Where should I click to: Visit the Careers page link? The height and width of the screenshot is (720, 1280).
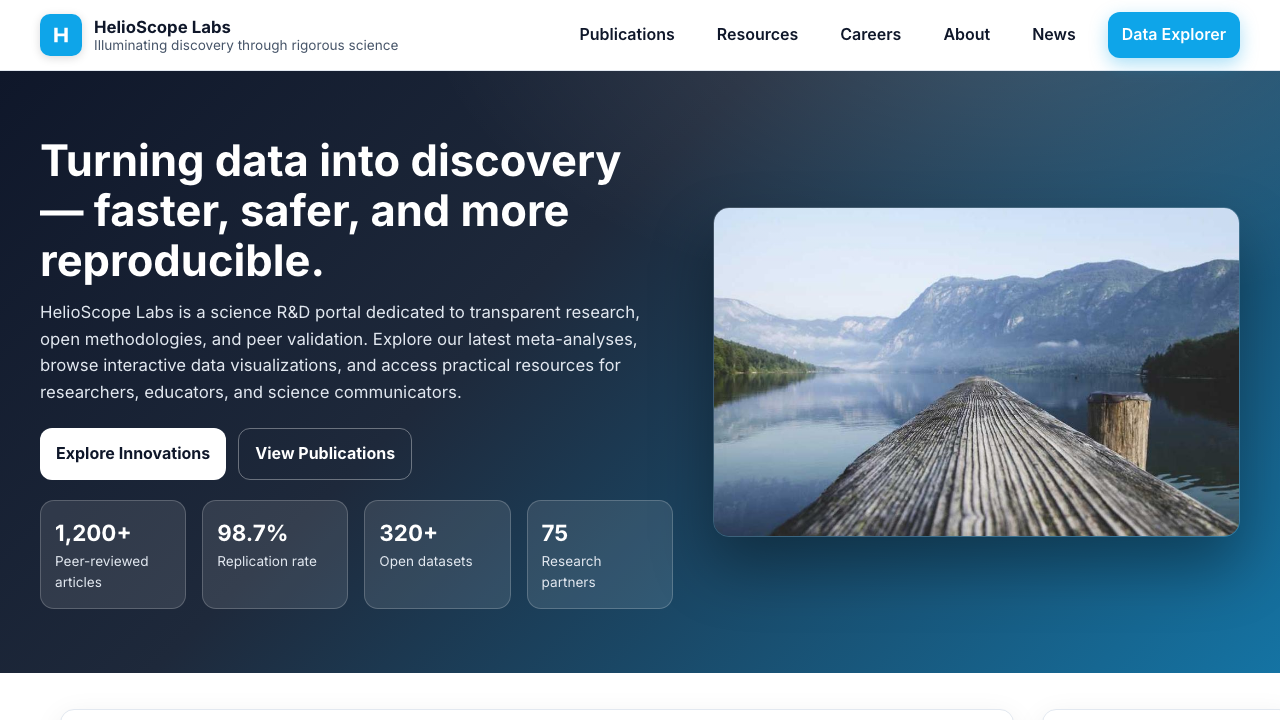coord(870,34)
